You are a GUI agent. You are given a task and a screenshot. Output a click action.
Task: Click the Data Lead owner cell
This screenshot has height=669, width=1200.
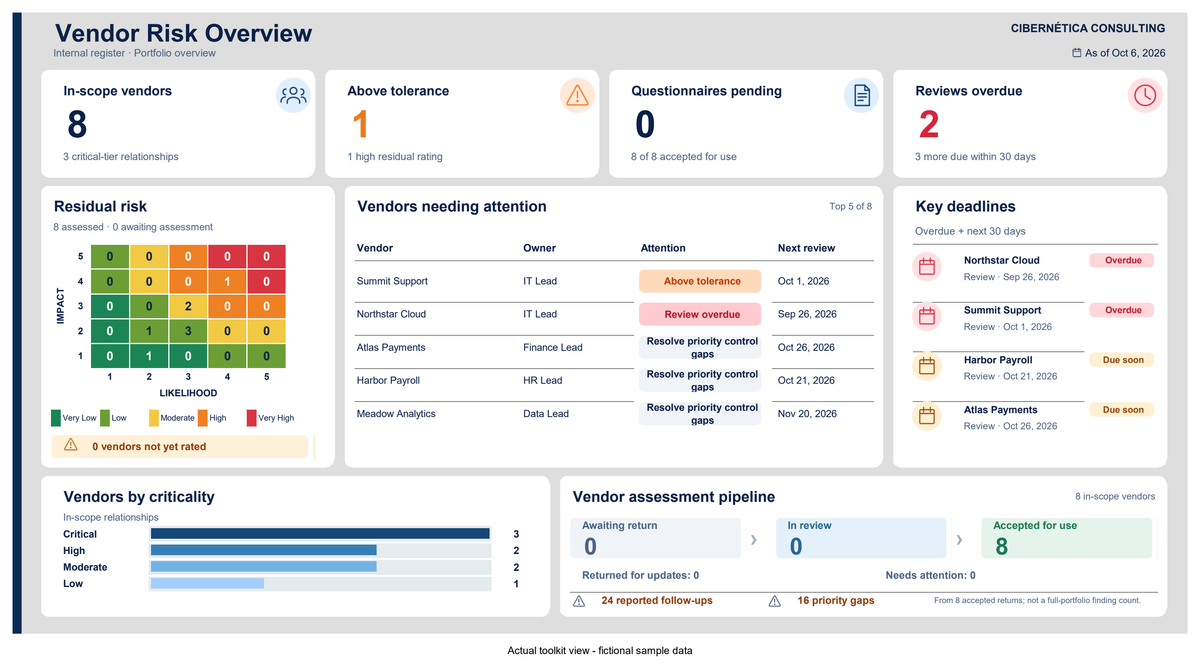(x=546, y=413)
